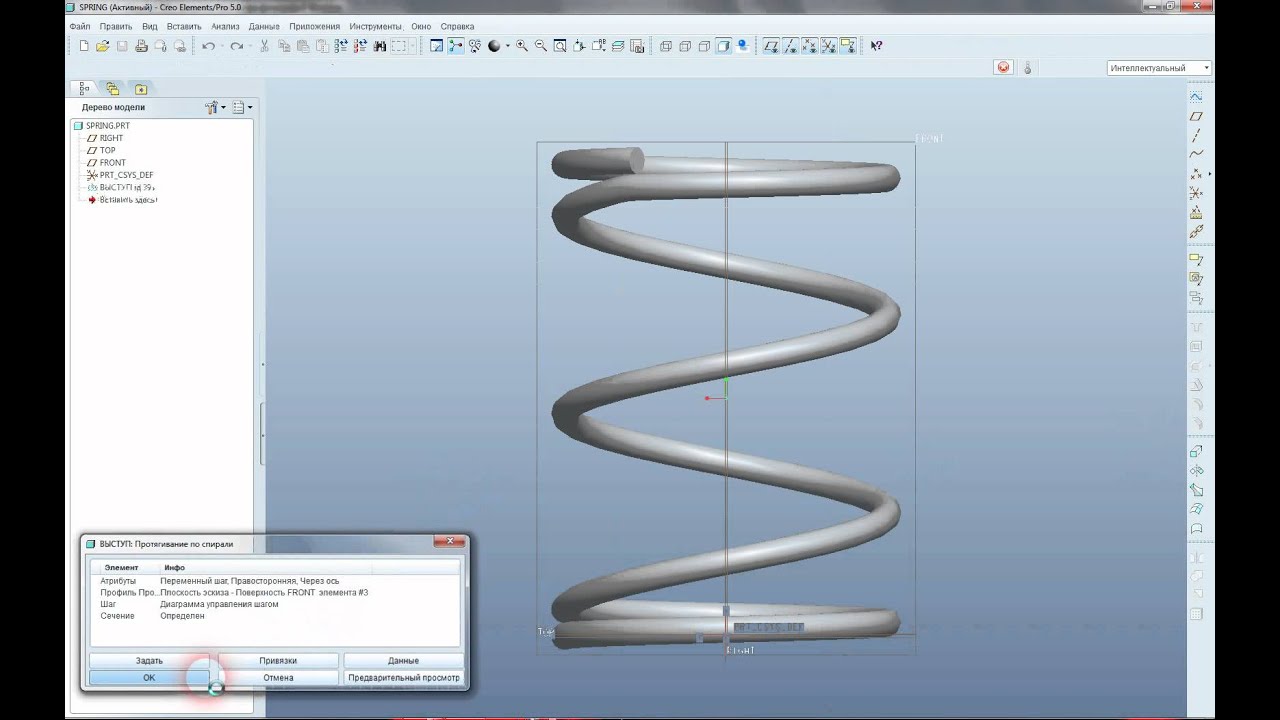Zoom in using magnifier plus icon
The height and width of the screenshot is (720, 1280).
[522, 46]
